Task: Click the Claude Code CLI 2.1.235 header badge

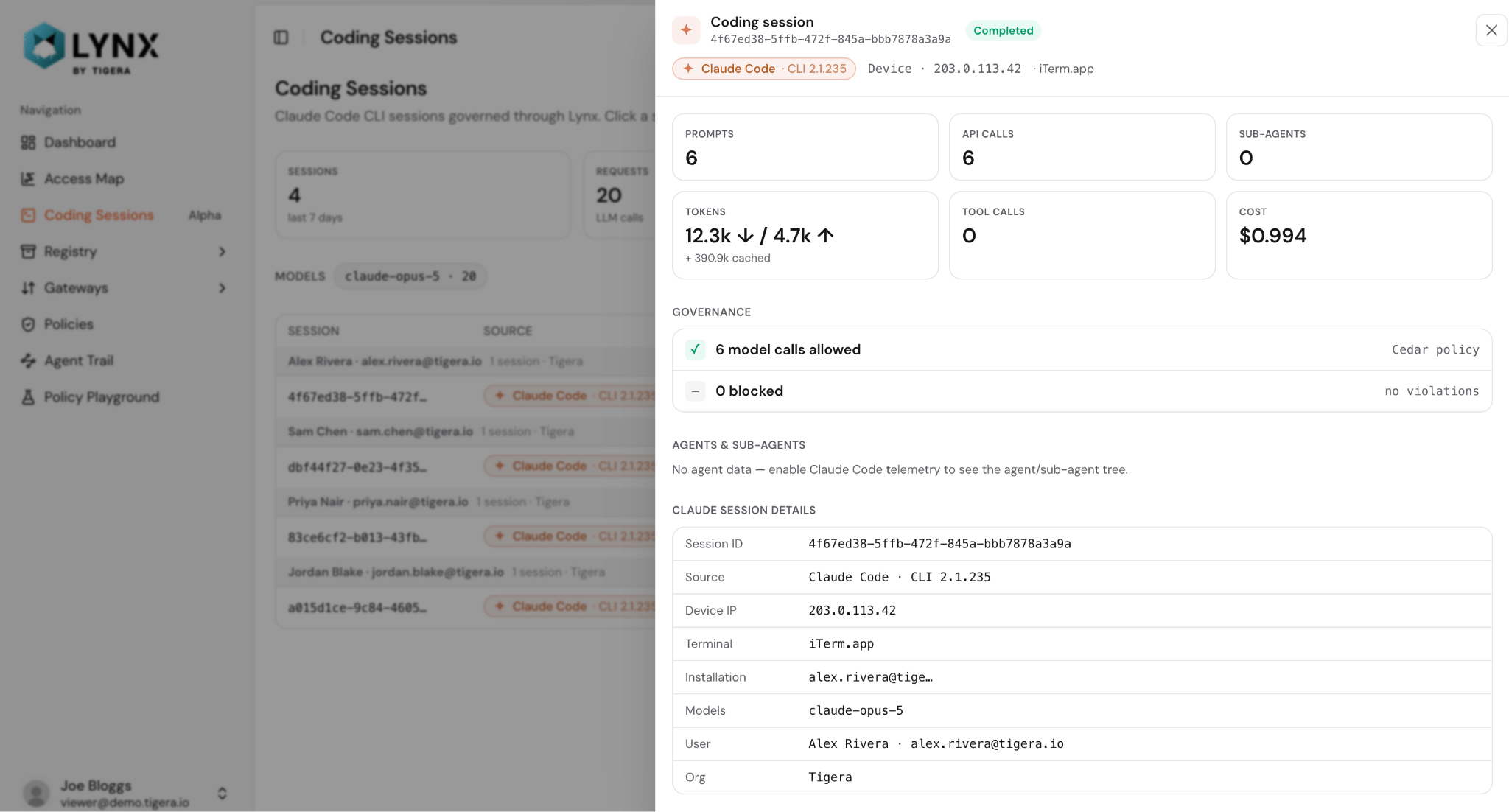Action: (x=764, y=69)
